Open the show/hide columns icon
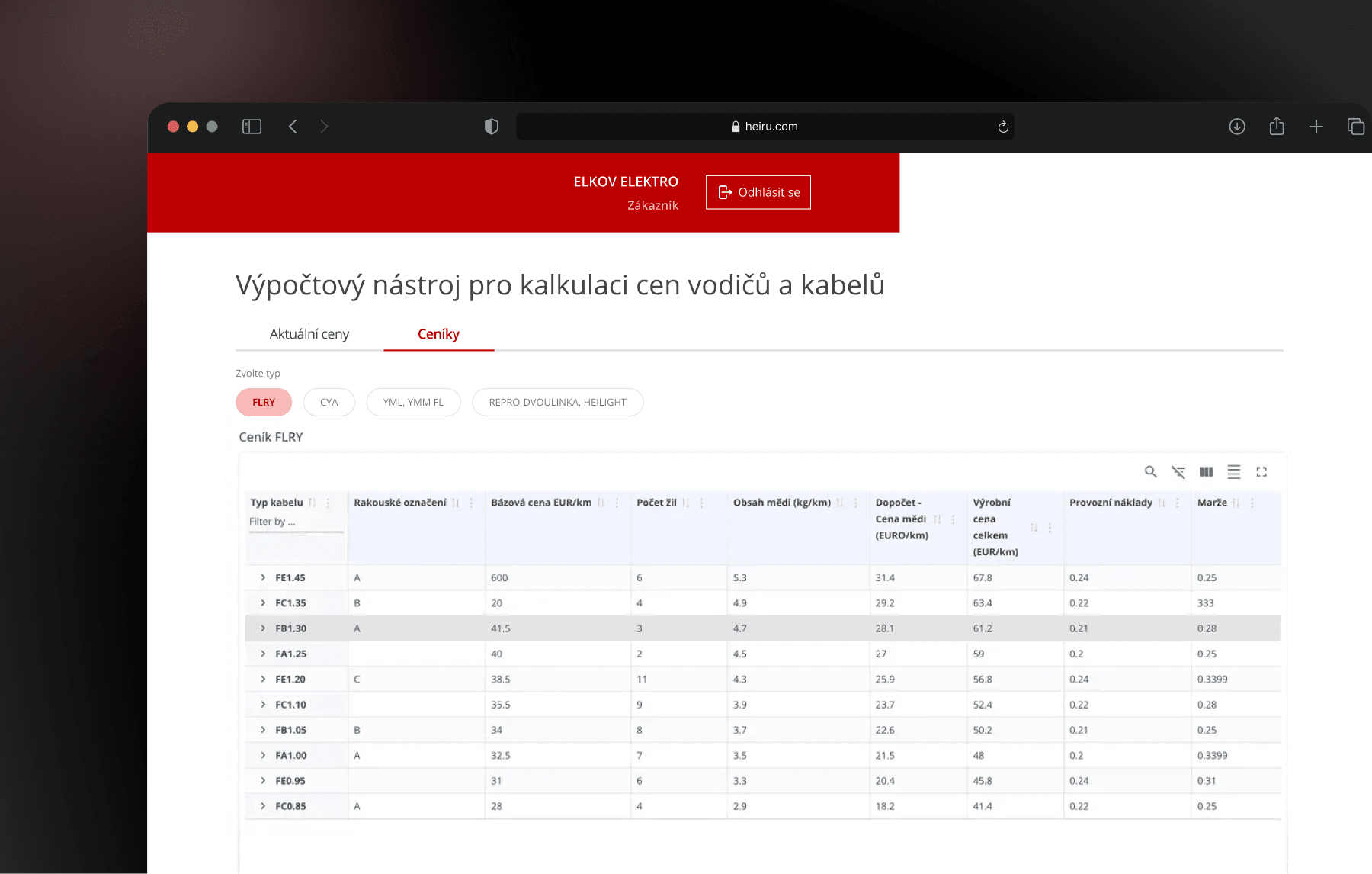 [x=1206, y=472]
